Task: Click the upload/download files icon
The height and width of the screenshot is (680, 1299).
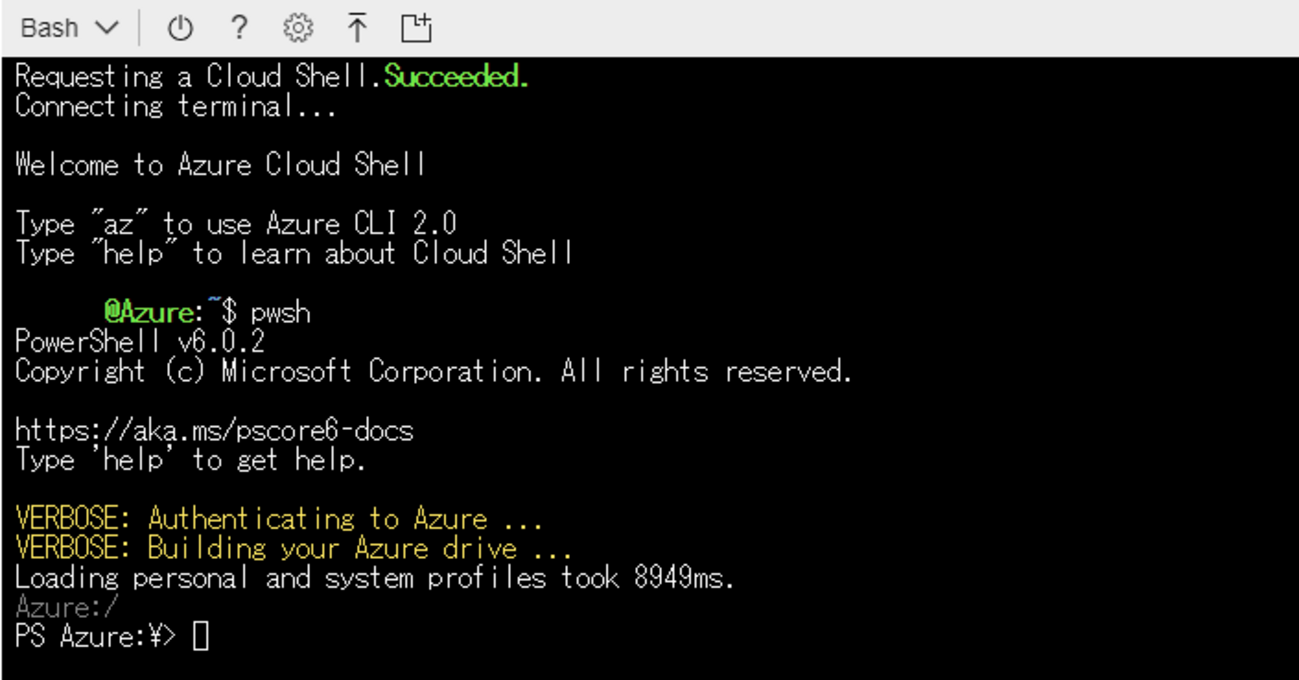Action: click(x=357, y=28)
